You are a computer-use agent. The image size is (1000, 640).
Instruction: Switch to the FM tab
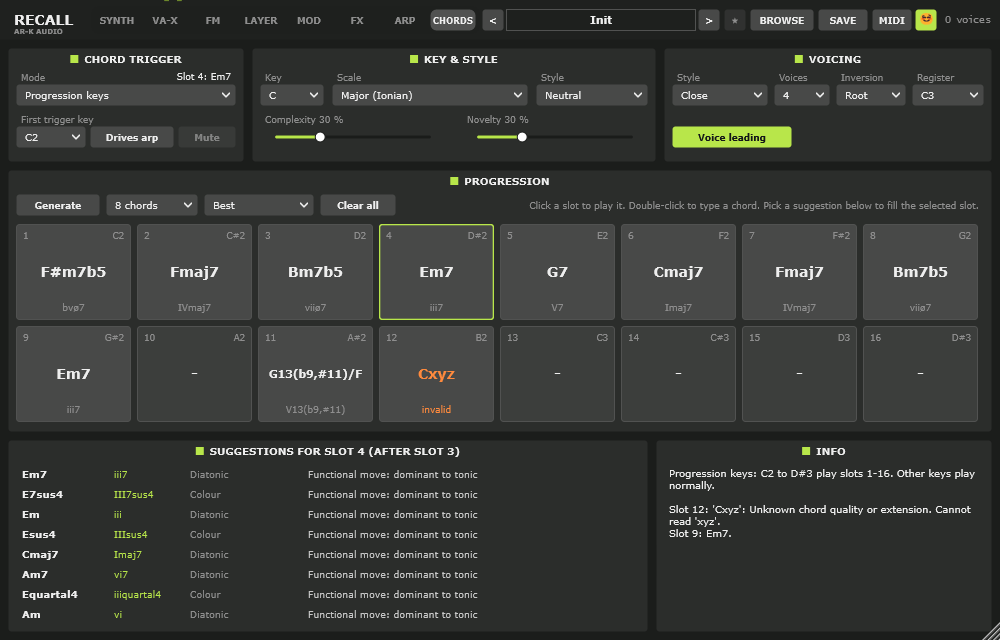(213, 20)
